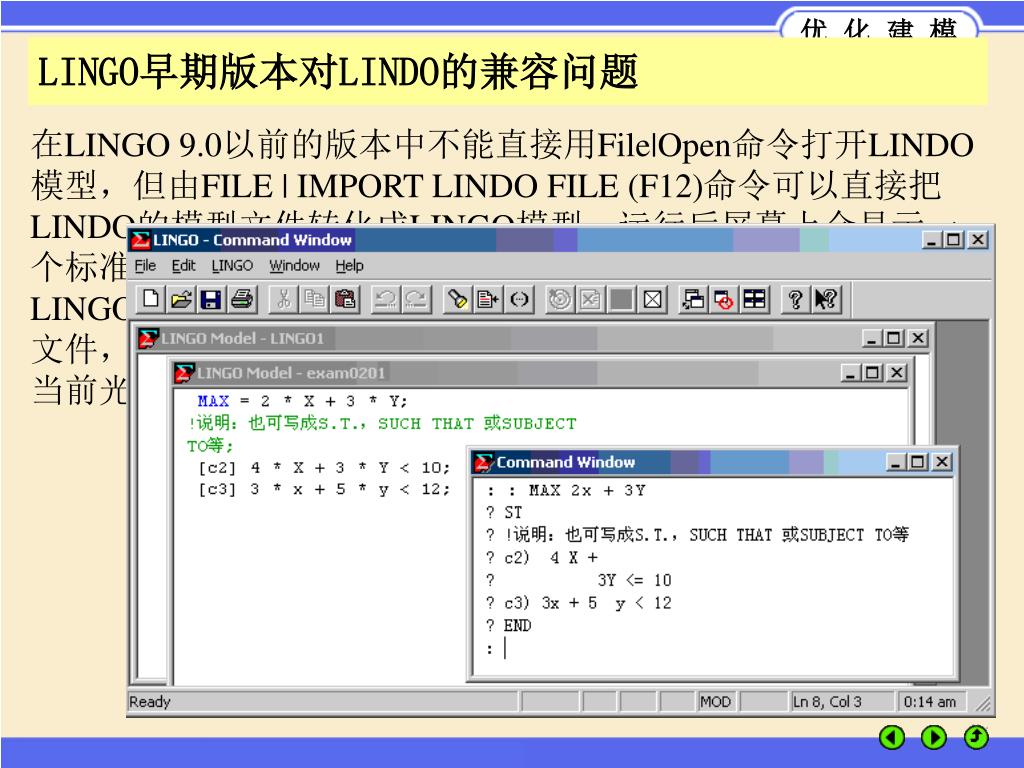
Task: Click the Solve bullseye icon
Action: [x=560, y=300]
